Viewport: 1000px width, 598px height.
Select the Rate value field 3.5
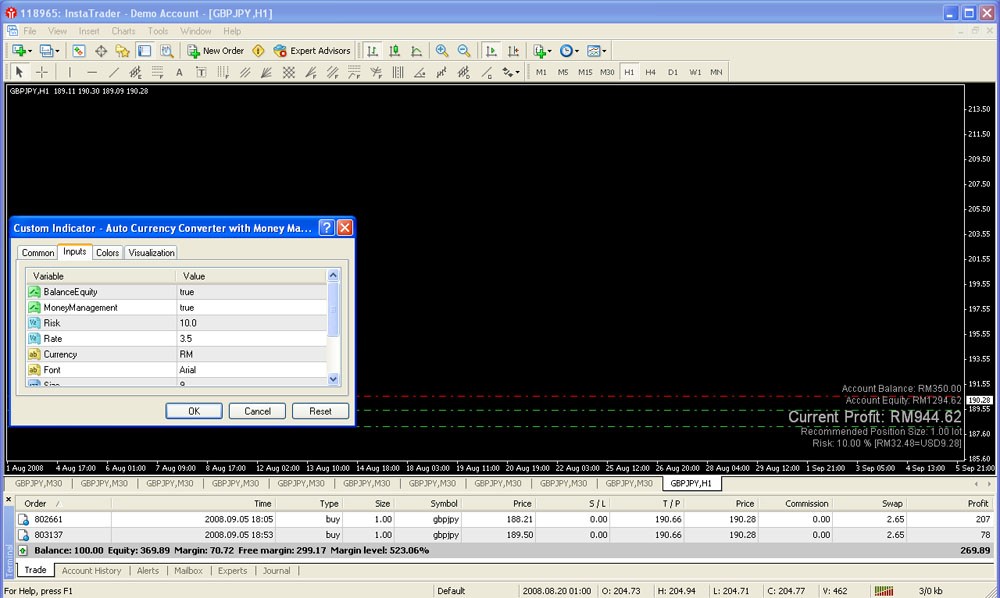coord(251,339)
